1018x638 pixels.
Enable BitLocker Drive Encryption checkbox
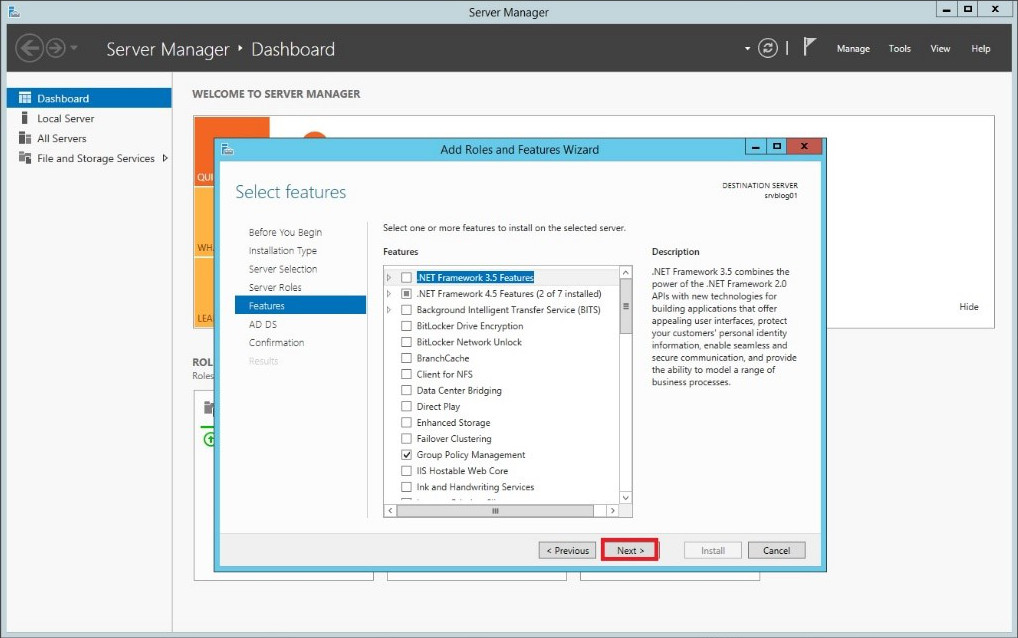[406, 326]
